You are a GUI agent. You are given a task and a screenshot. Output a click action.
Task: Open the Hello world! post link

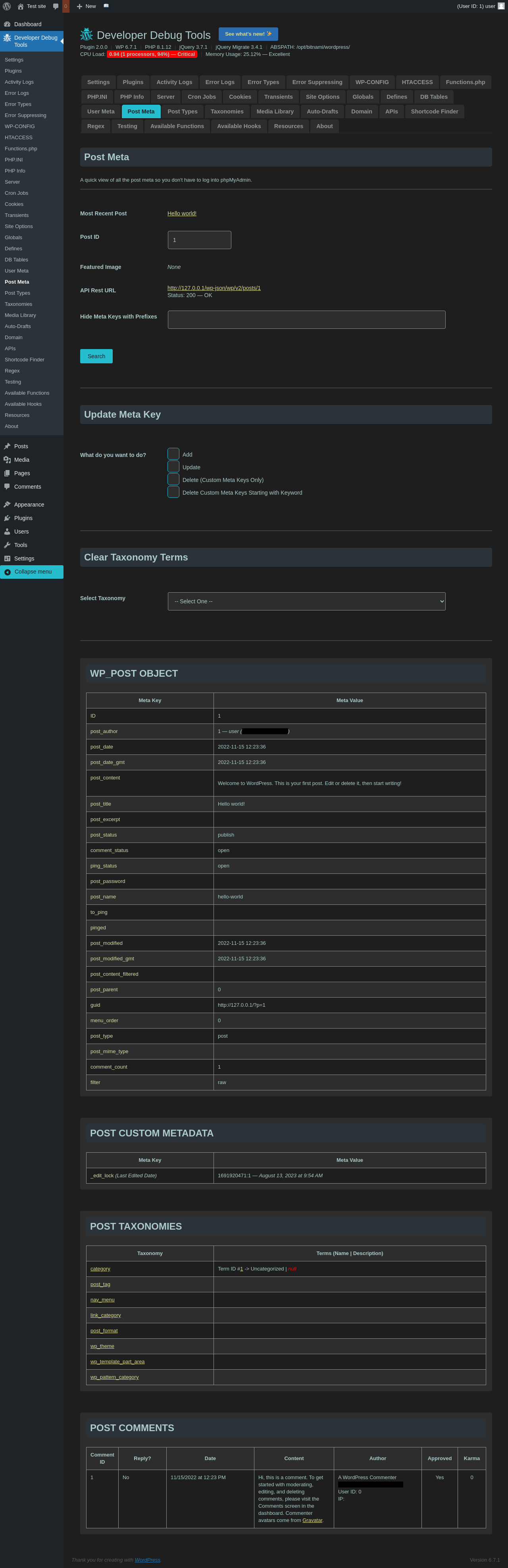point(181,214)
